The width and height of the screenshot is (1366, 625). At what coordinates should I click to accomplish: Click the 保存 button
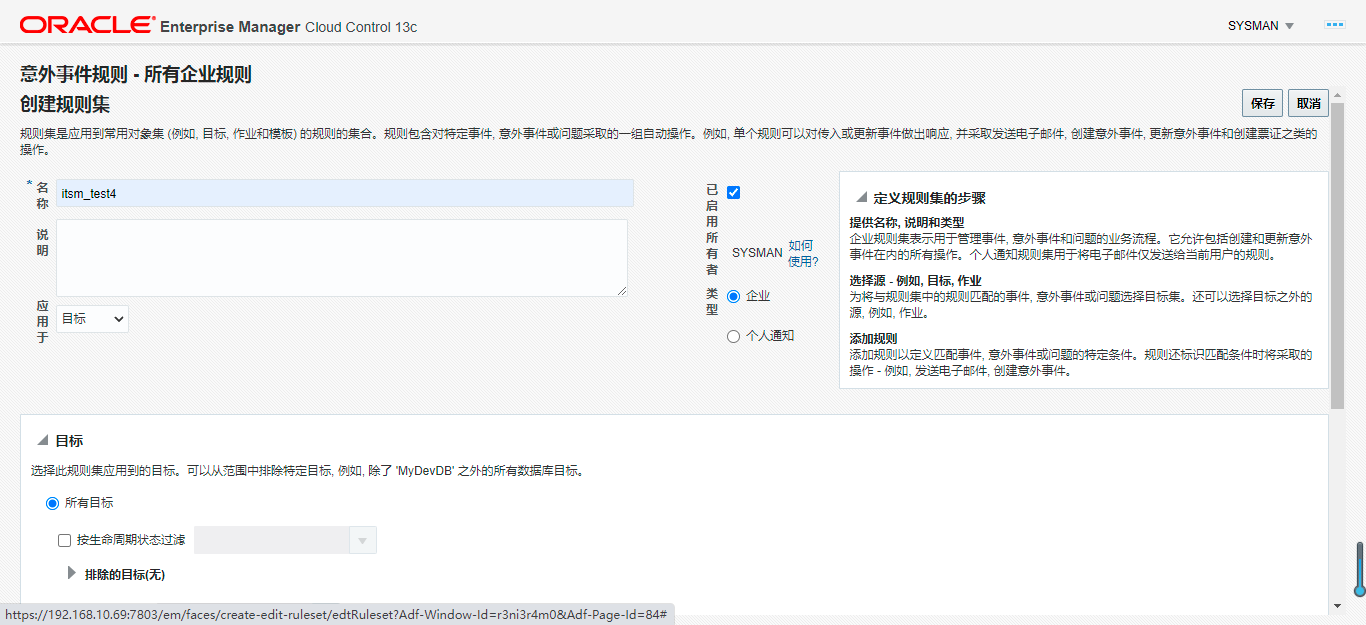(1262, 103)
